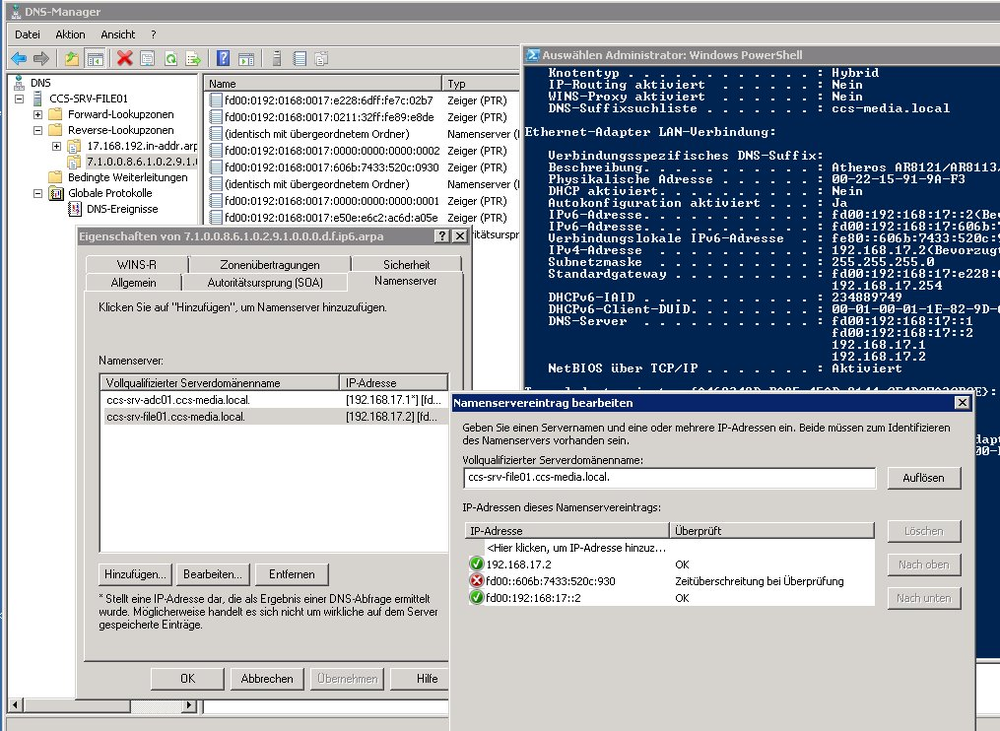Click the up-one-level folder icon

[72, 59]
